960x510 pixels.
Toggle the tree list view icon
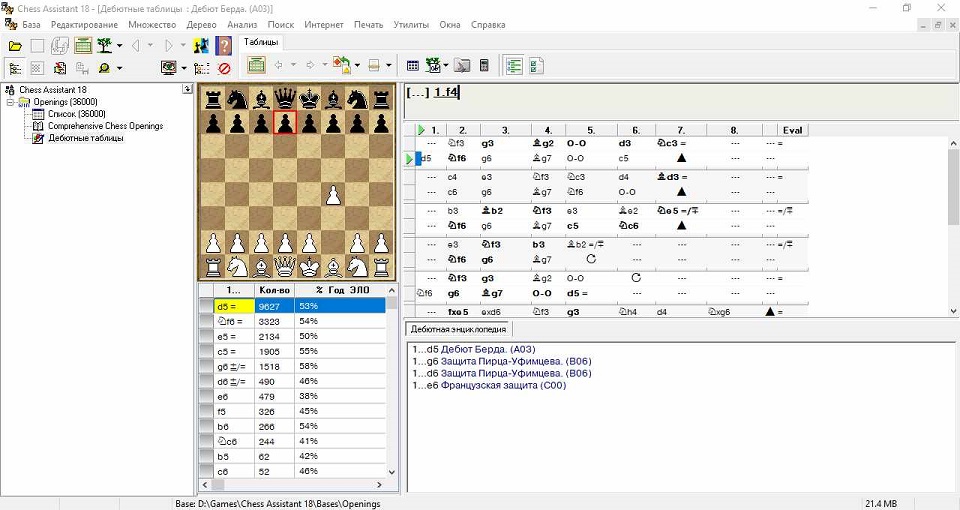click(514, 66)
